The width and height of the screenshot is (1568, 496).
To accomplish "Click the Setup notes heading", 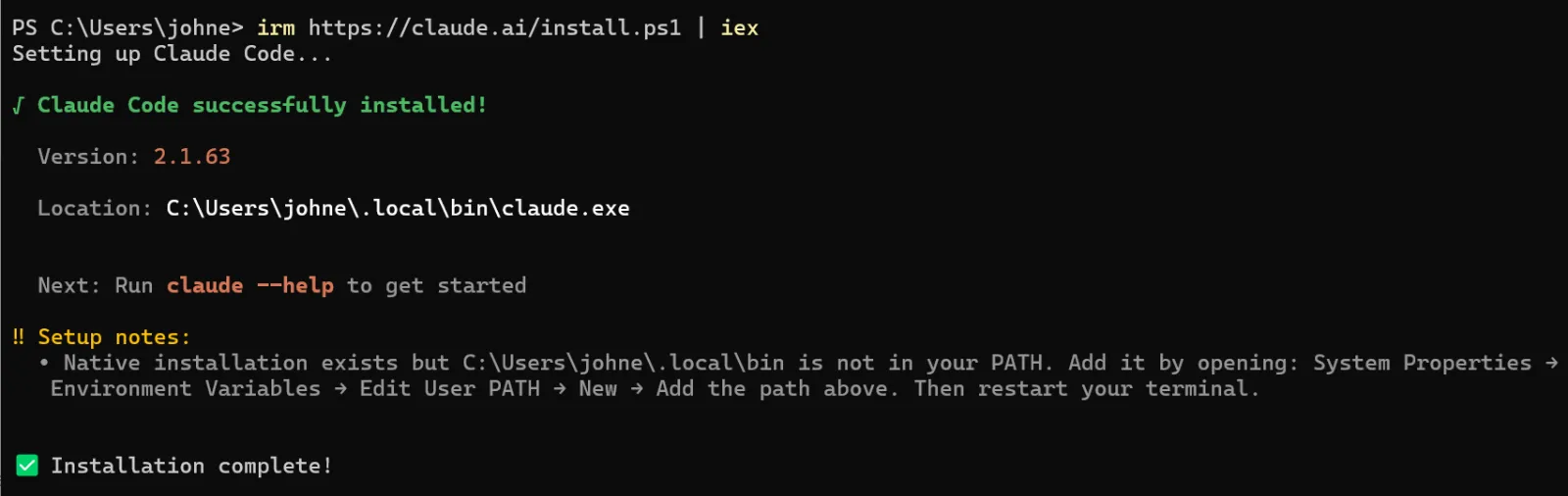I will click(114, 337).
